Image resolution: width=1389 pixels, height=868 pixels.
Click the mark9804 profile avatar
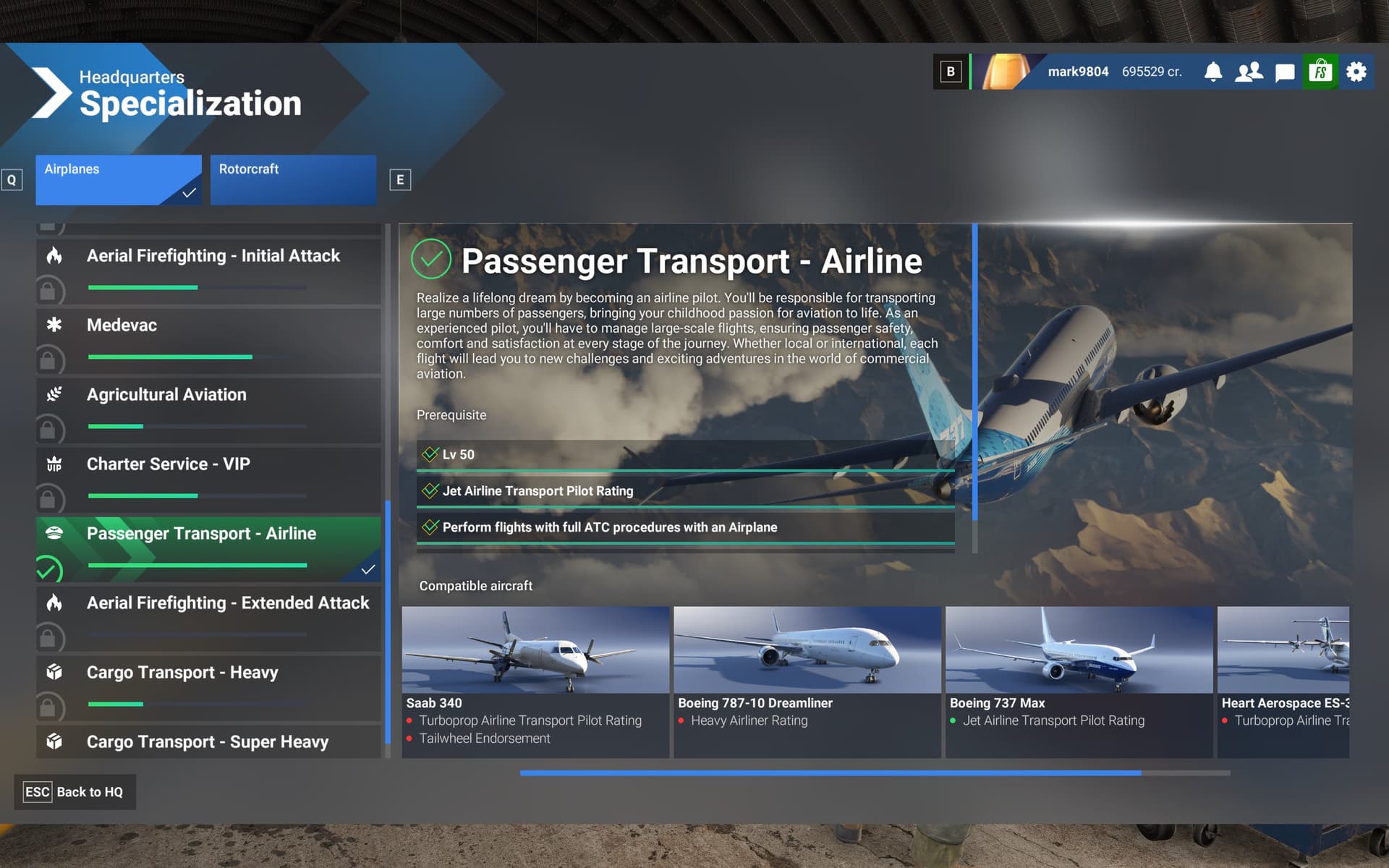pyautogui.click(x=1007, y=72)
